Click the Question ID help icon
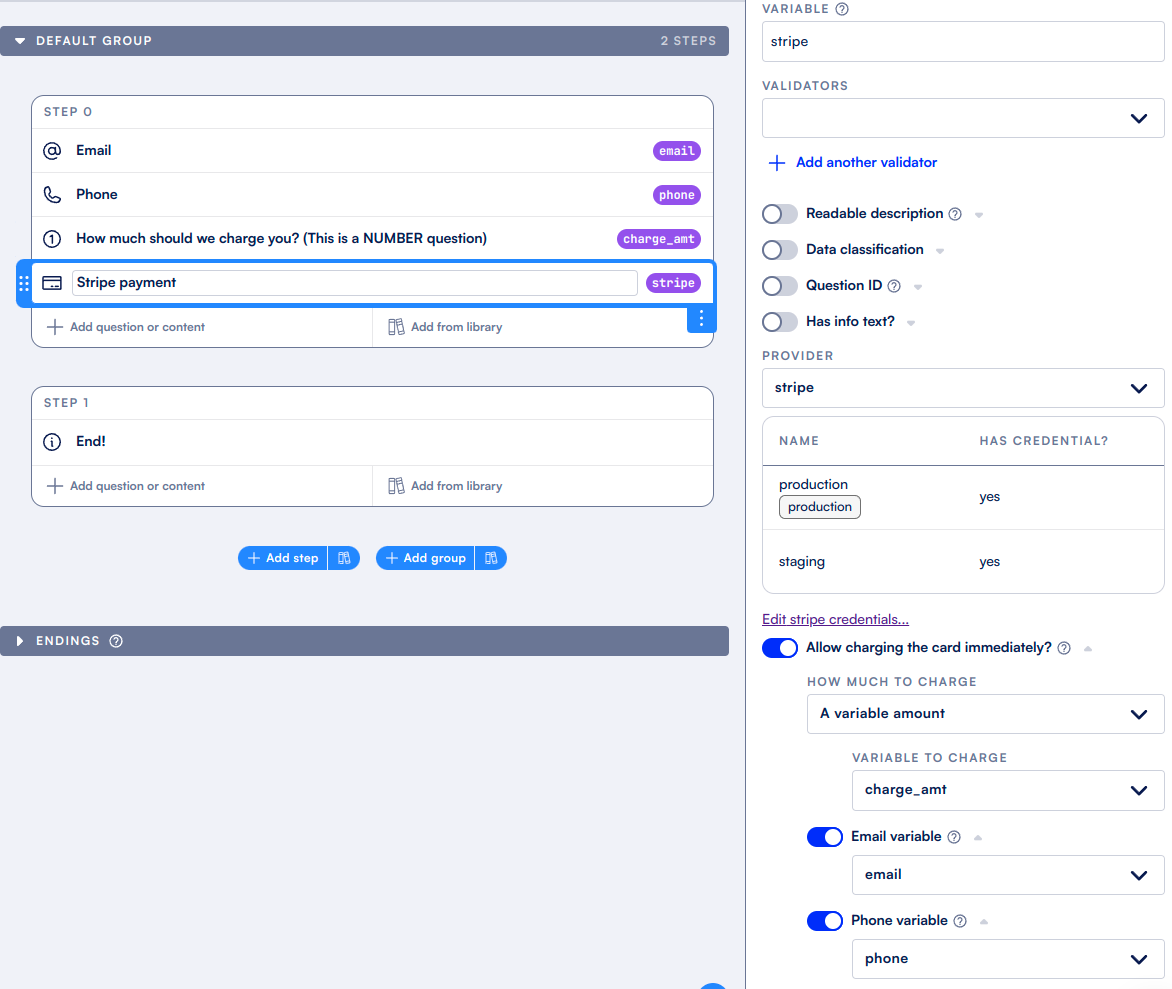Screen dimensions: 1172x989 click(893, 286)
